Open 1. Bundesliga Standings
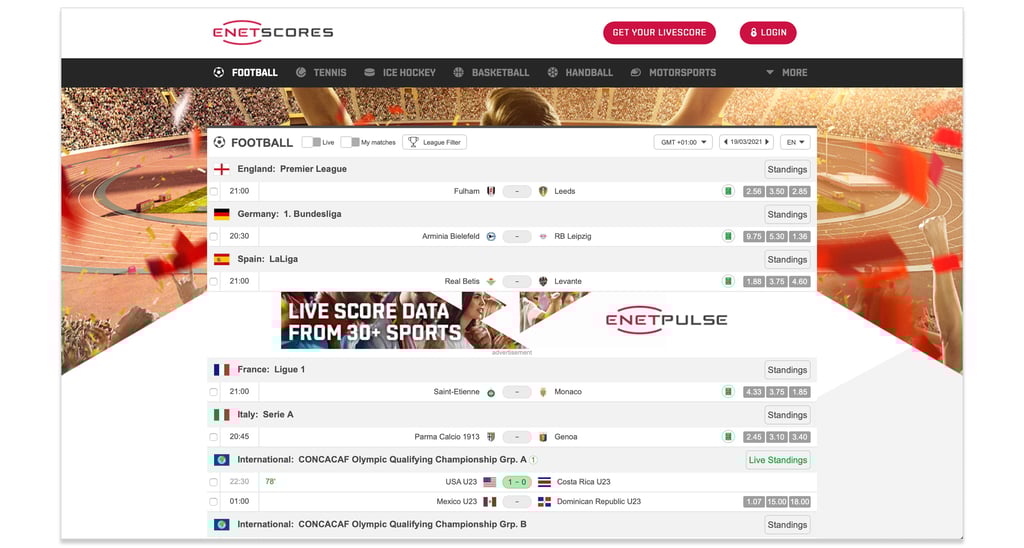 787,214
